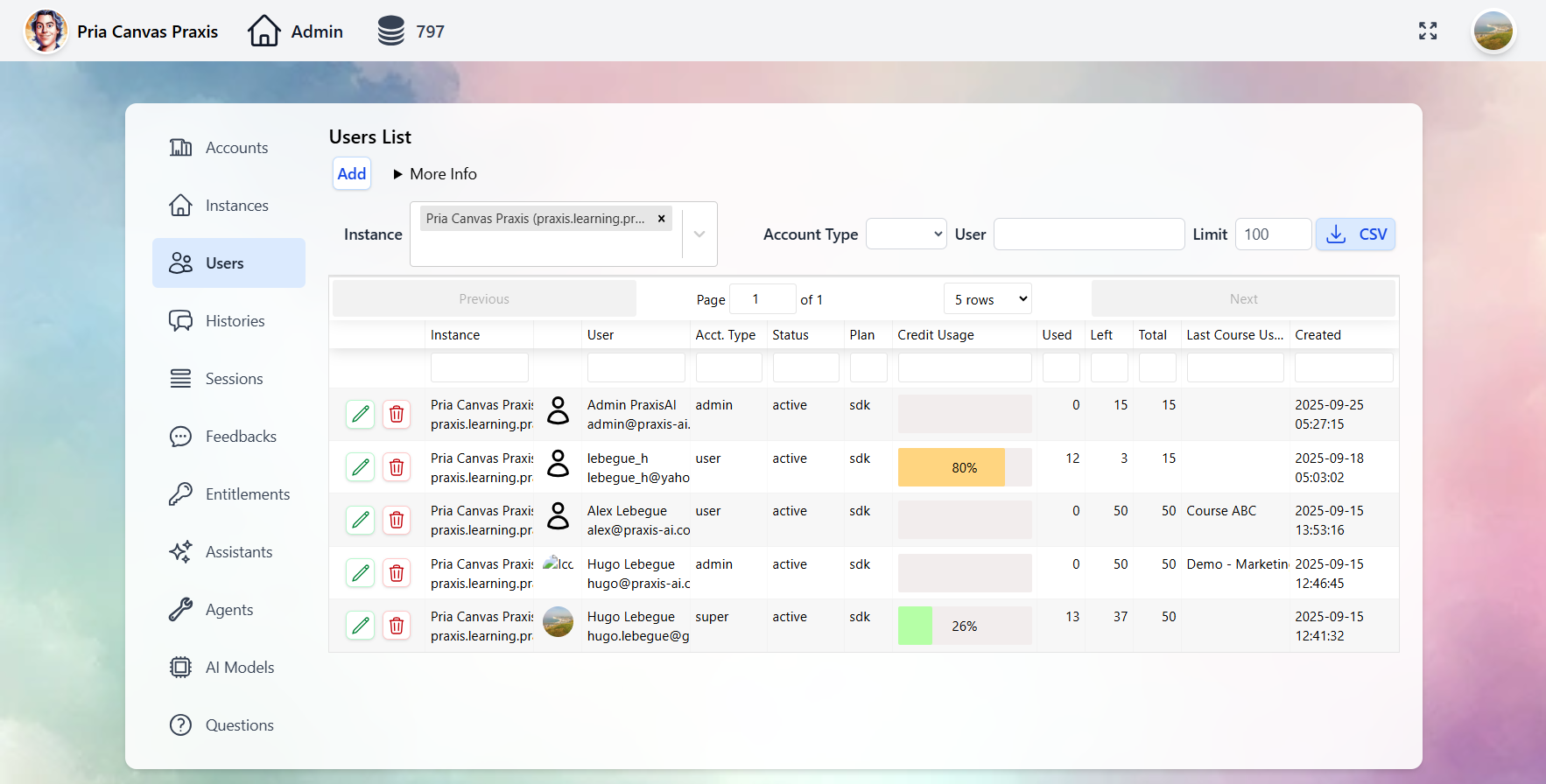Open Sessions in sidebar

coord(228,379)
